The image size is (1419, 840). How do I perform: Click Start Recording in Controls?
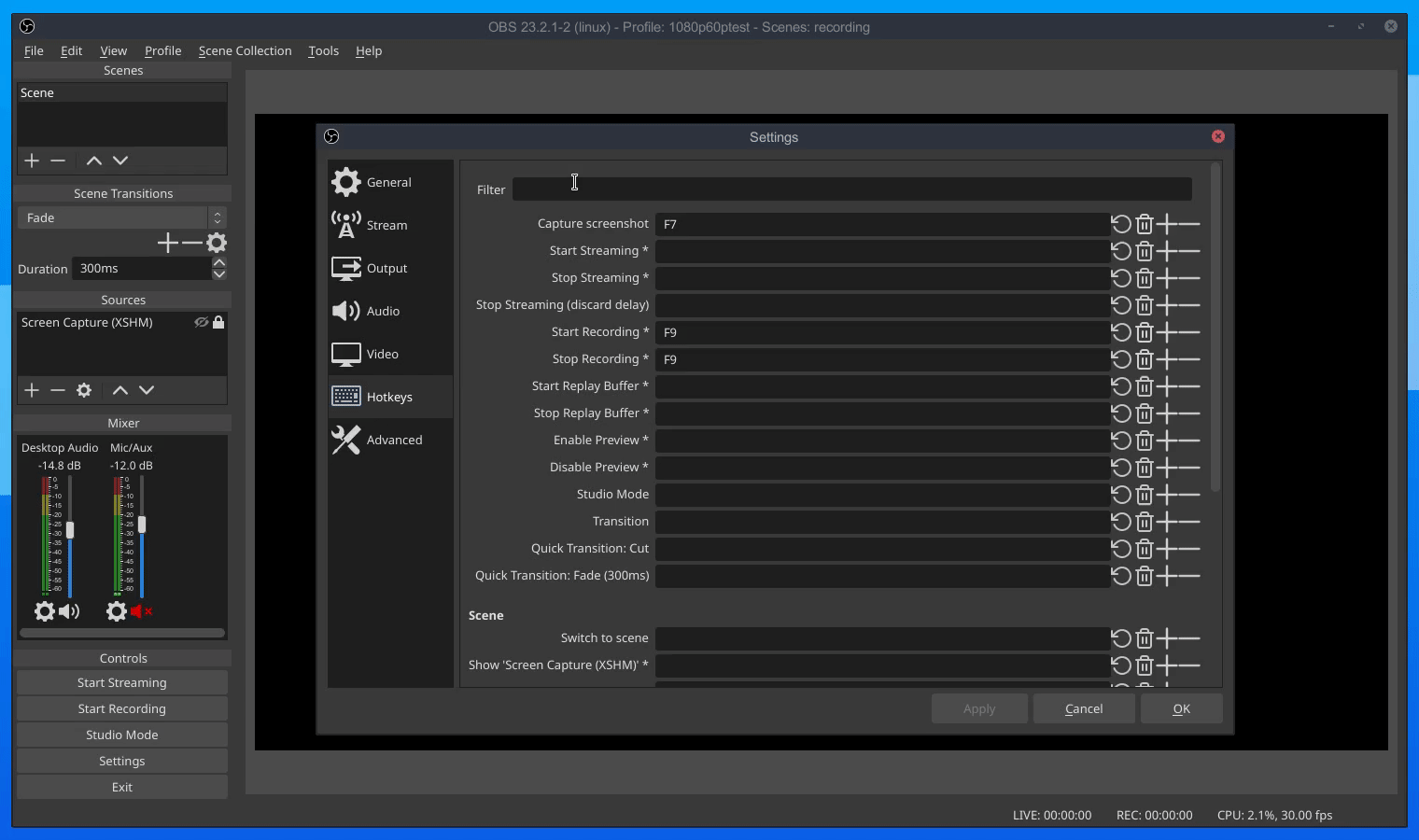(x=122, y=708)
